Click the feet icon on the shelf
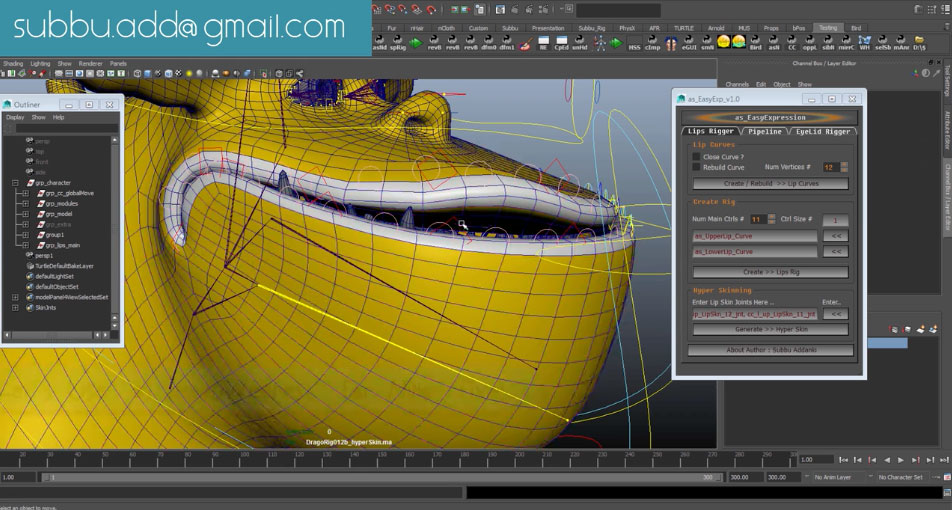Viewport: 952px width, 510px height. click(x=671, y=42)
